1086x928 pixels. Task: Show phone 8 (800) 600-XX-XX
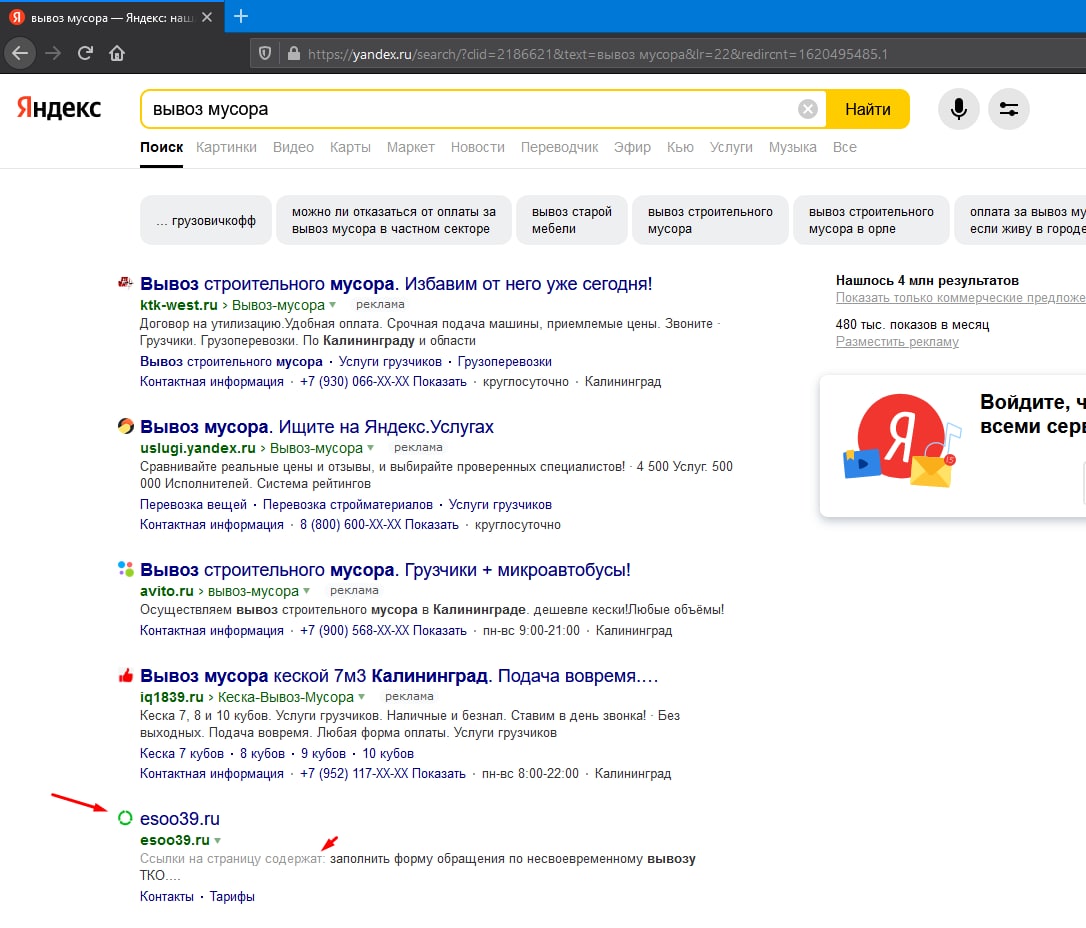[x=379, y=524]
